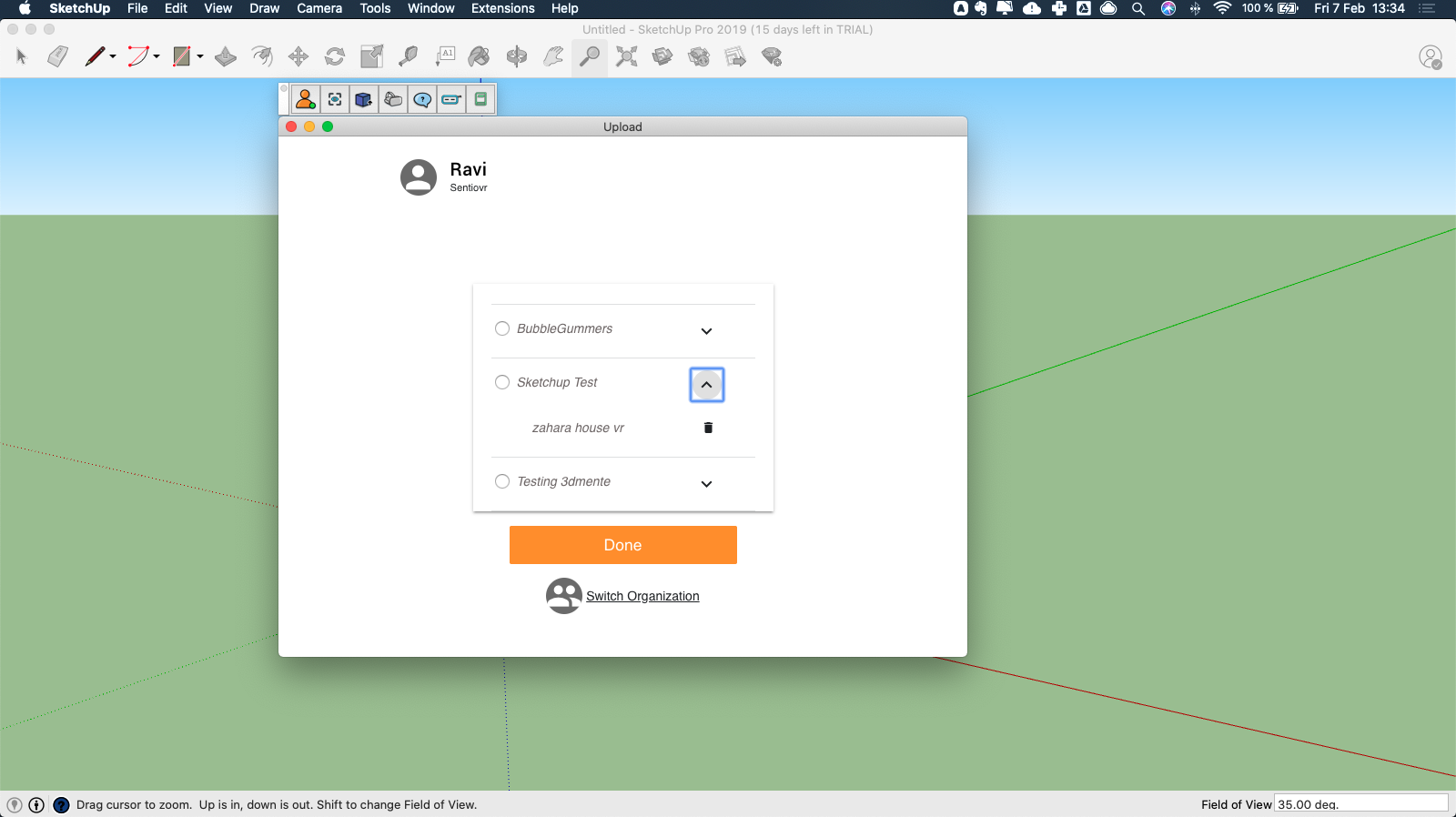Select the Sketchup Test radio button
Viewport: 1456px width, 817px height.
pos(502,382)
